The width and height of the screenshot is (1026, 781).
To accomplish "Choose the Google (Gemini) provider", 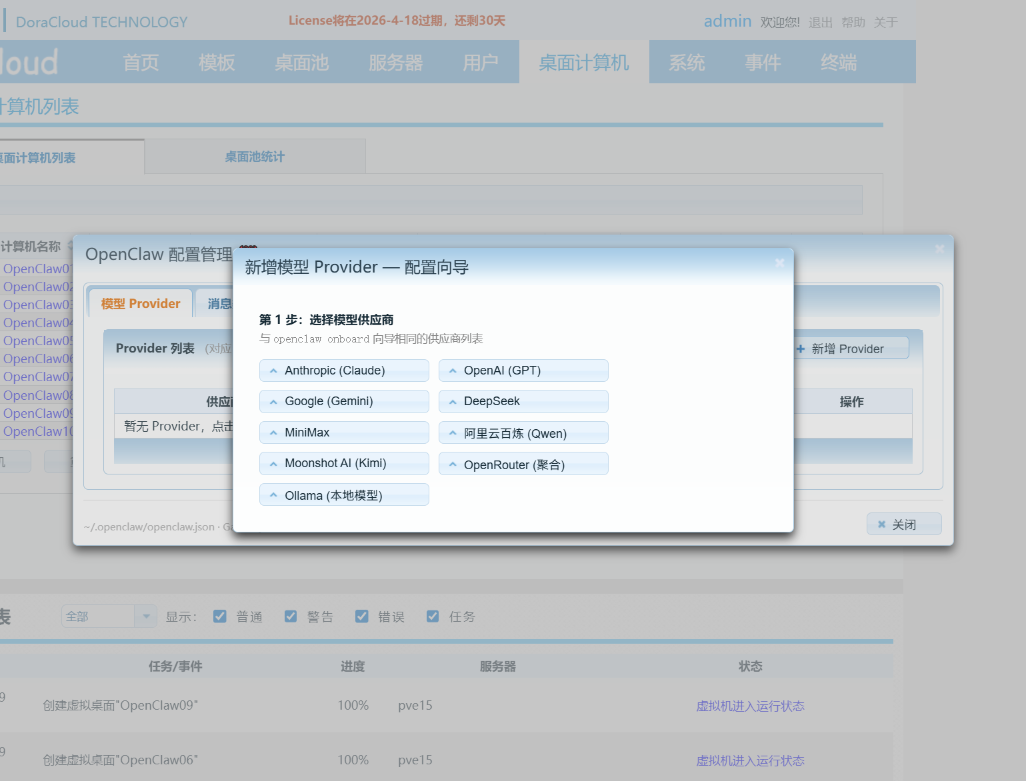I will [x=344, y=401].
